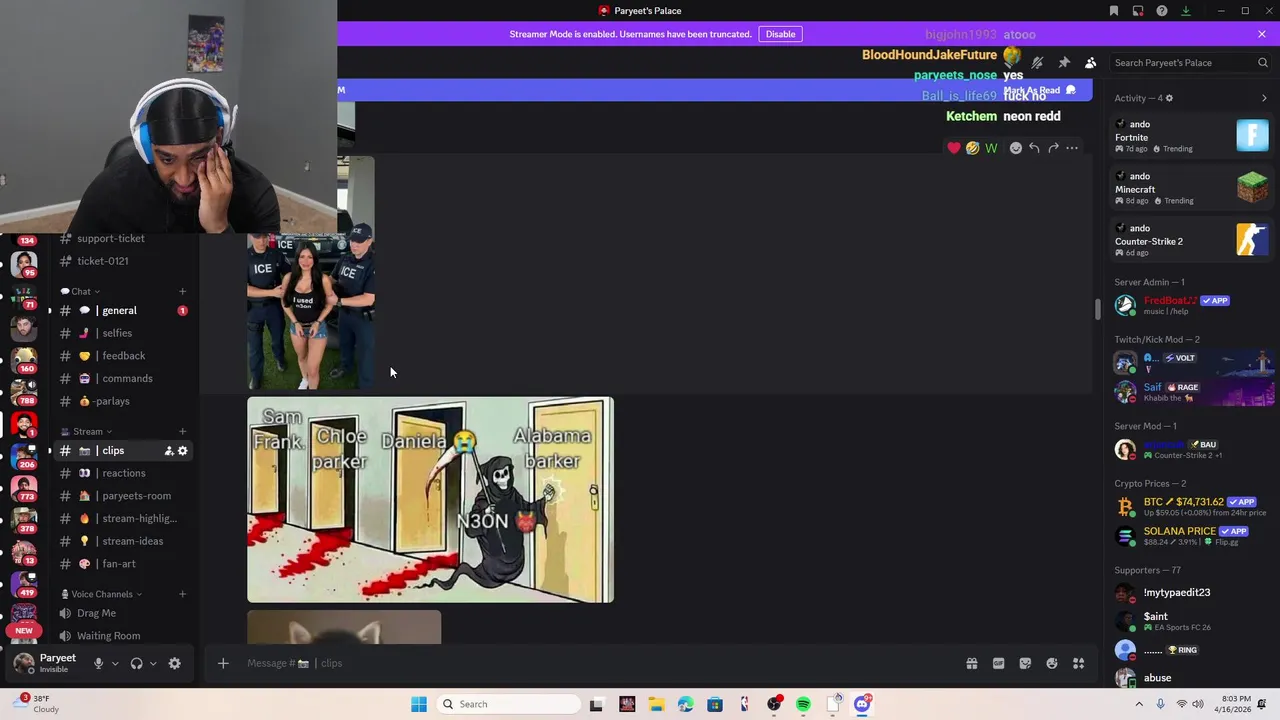Image resolution: width=1280 pixels, height=720 pixels.
Task: Create a channel in the Chat category
Action: click(182, 291)
